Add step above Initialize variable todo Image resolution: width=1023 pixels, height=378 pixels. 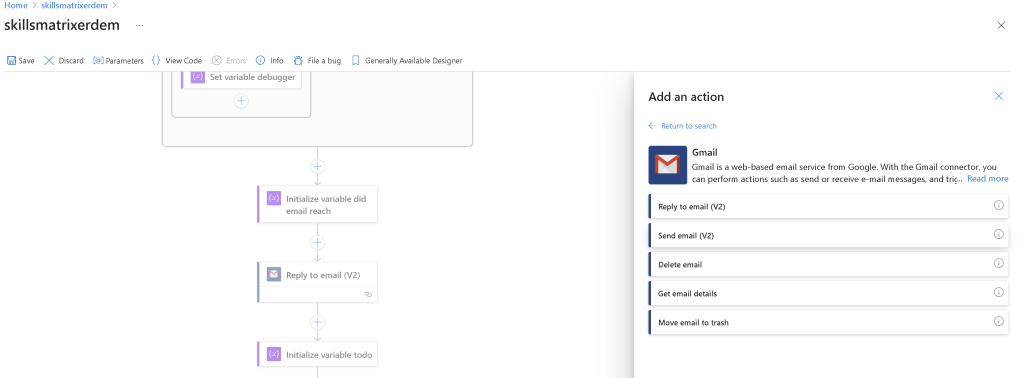[x=317, y=322]
